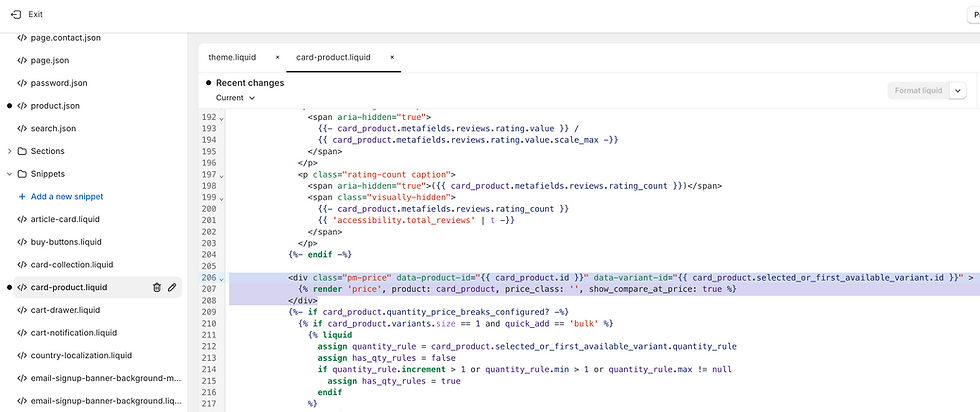Click the assign has_qty_rules = true line
The width and height of the screenshot is (980, 412).
394,381
